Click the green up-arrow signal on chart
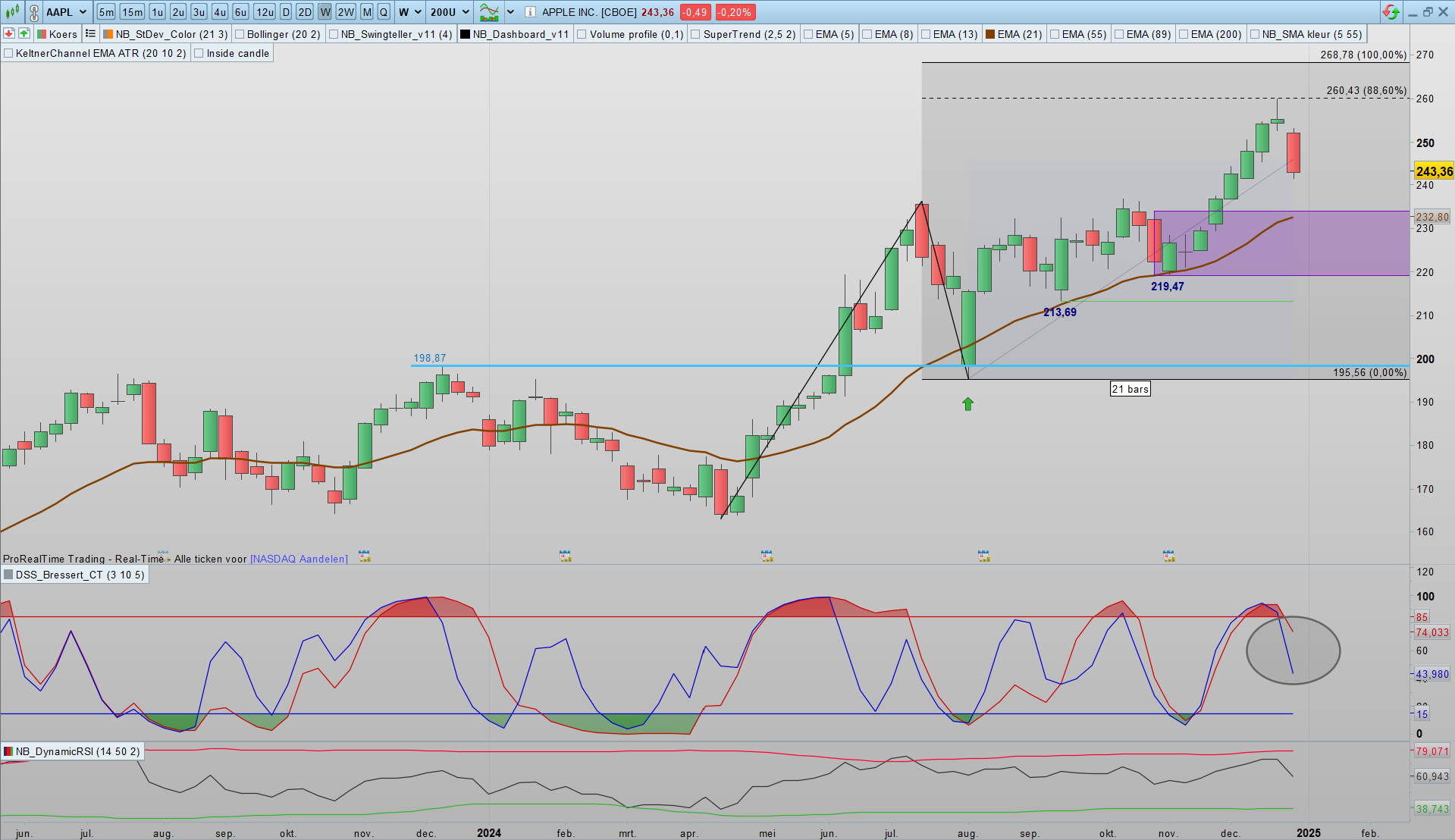Image resolution: width=1455 pixels, height=840 pixels. point(967,404)
